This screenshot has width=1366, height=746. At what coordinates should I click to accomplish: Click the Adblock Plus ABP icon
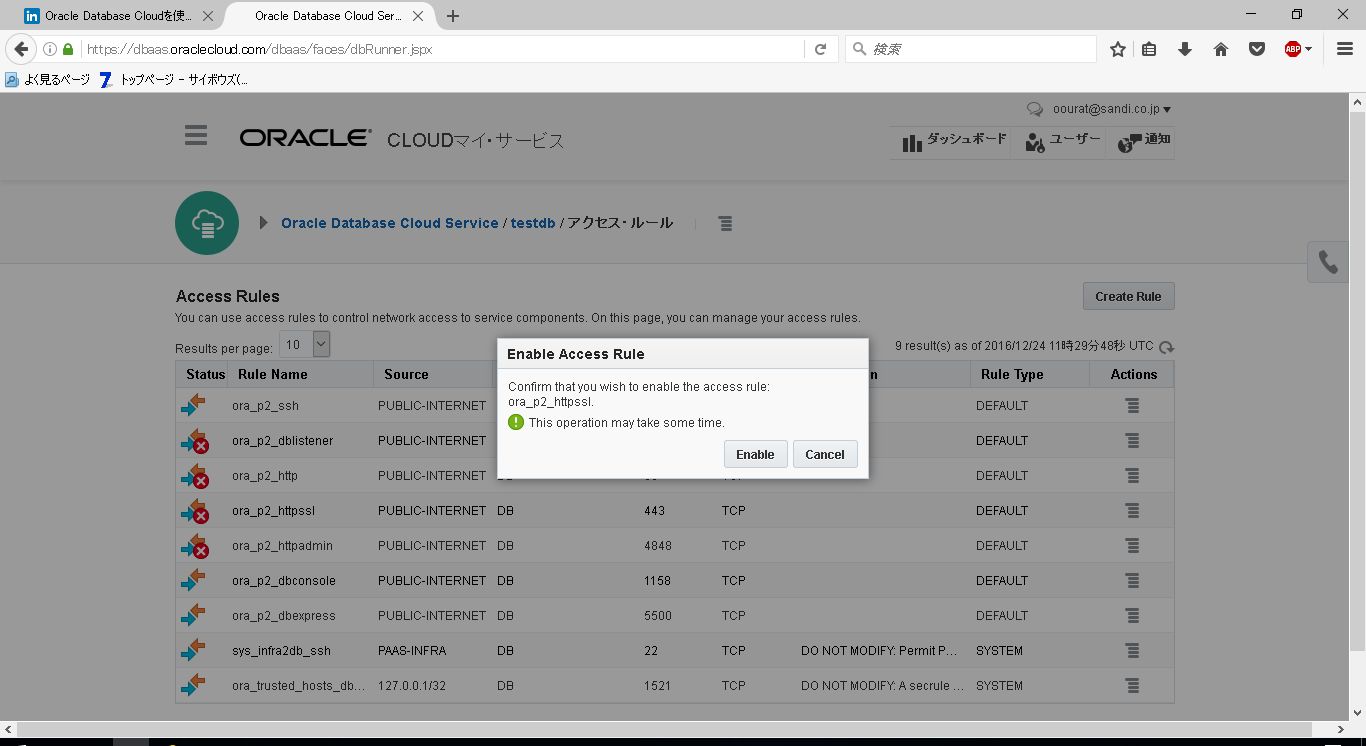tap(1292, 49)
